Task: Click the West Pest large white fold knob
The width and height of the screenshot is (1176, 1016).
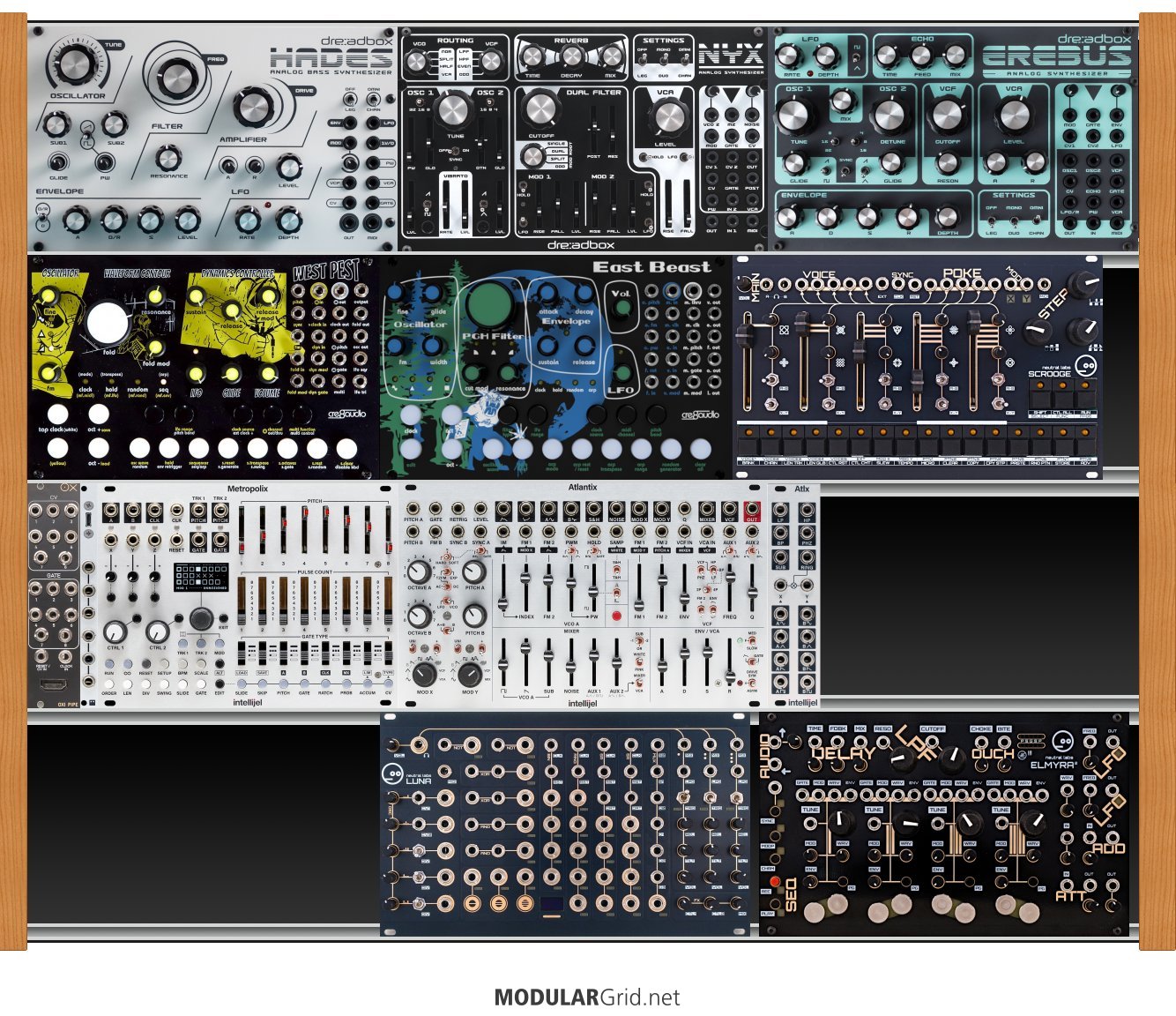Action: click(x=108, y=324)
